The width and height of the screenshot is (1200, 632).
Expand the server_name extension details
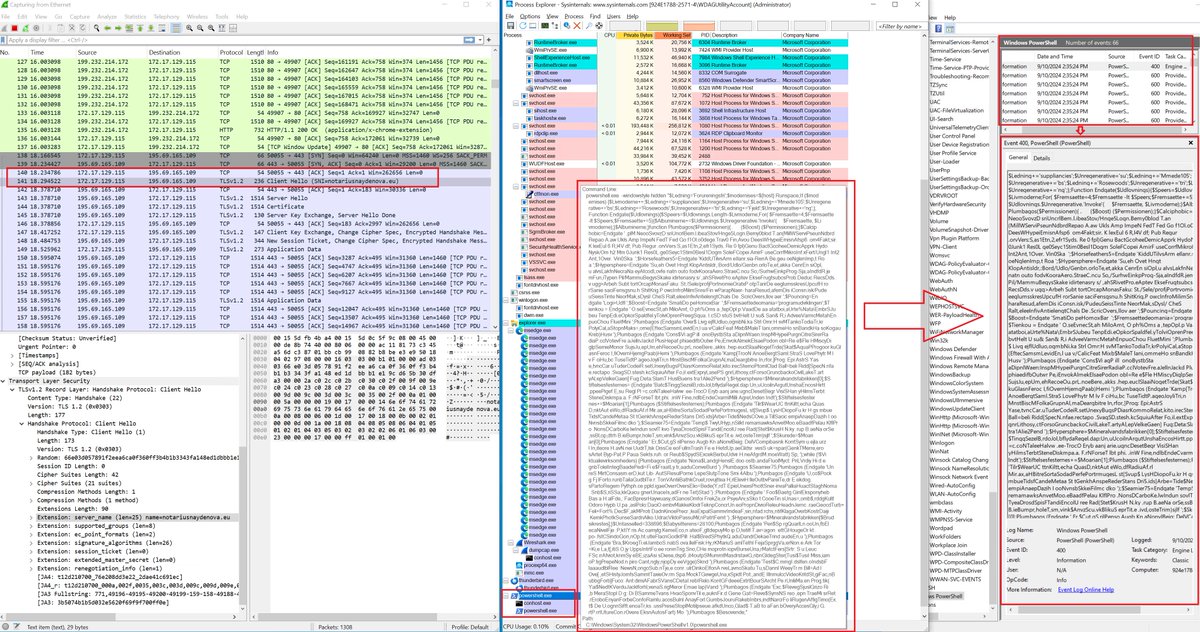click(29, 517)
